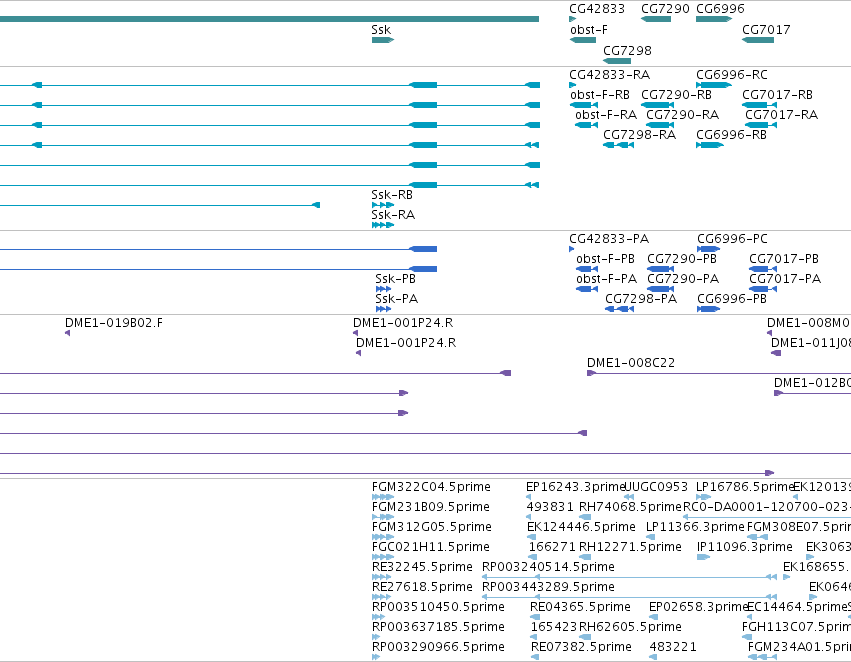The height and width of the screenshot is (662, 851).
Task: Open the CG7017 gene feature
Action: [758, 40]
